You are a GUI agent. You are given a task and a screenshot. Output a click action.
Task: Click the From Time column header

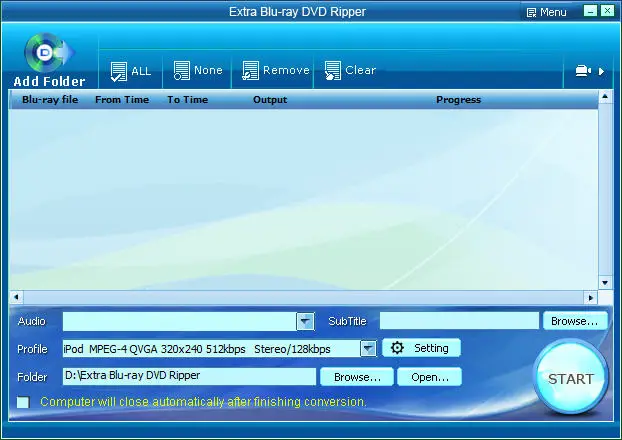tap(122, 100)
